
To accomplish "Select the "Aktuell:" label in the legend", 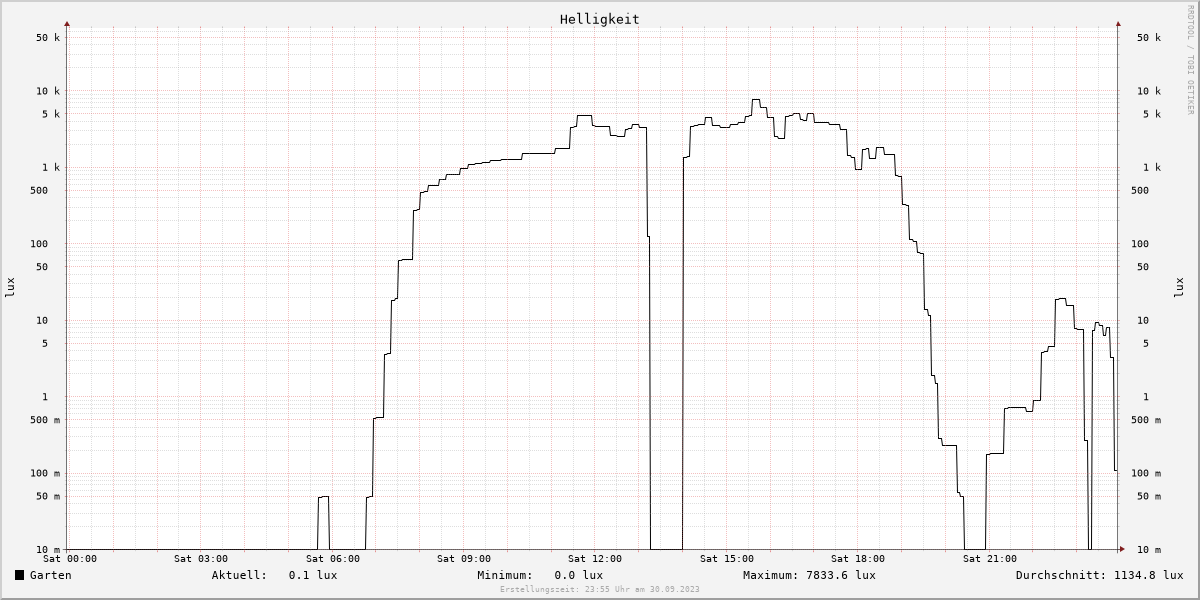I will click(x=239, y=575).
